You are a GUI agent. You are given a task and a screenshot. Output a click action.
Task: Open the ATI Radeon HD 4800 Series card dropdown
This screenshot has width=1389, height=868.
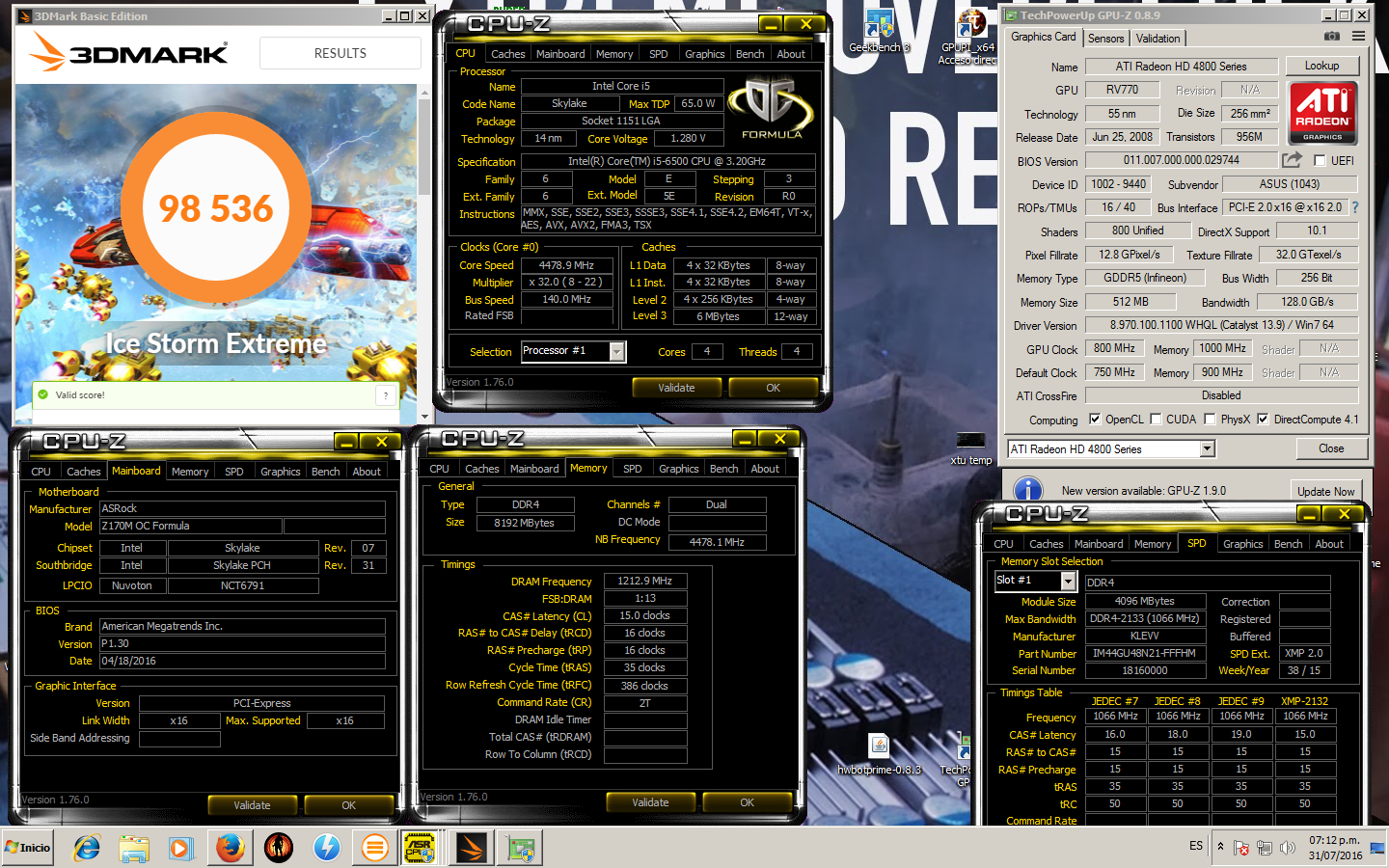click(x=1207, y=449)
